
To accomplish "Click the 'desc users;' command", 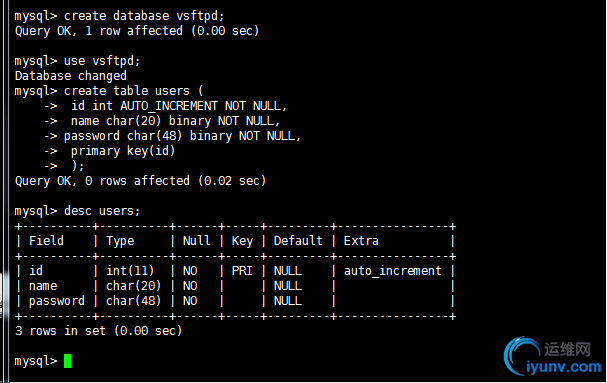I will 102,211.
